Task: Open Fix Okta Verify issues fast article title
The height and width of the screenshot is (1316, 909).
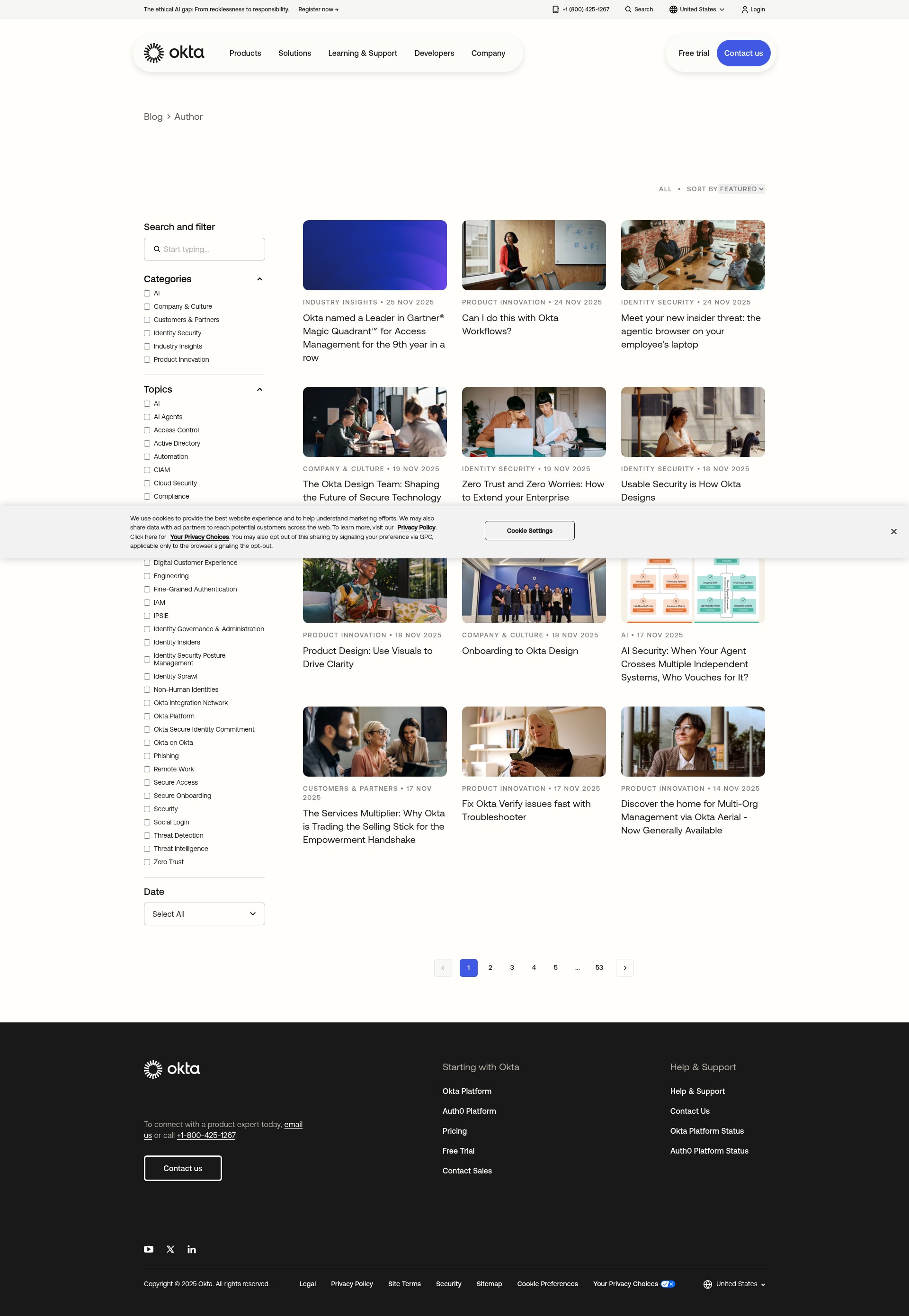Action: pos(526,810)
